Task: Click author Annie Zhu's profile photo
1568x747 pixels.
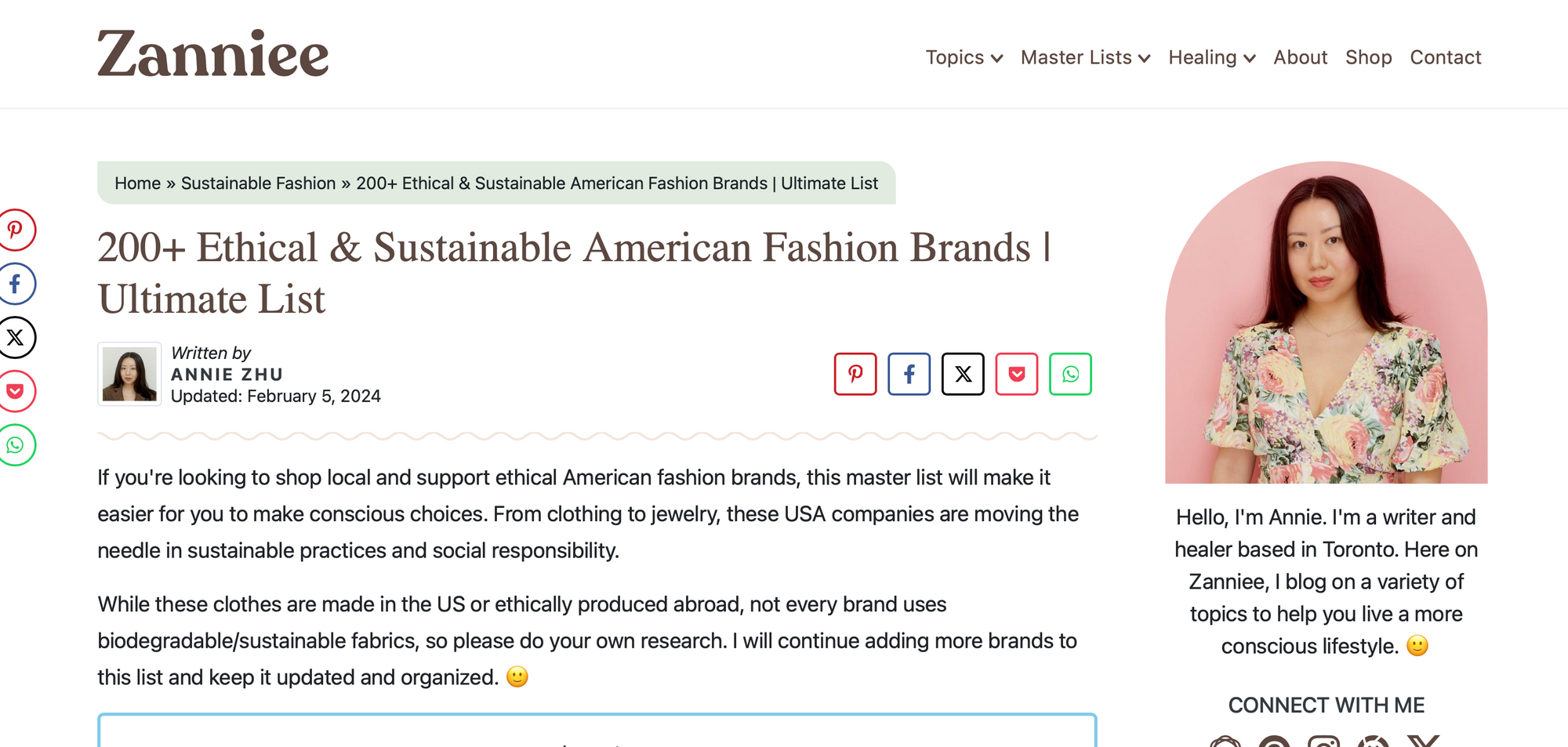Action: 129,374
